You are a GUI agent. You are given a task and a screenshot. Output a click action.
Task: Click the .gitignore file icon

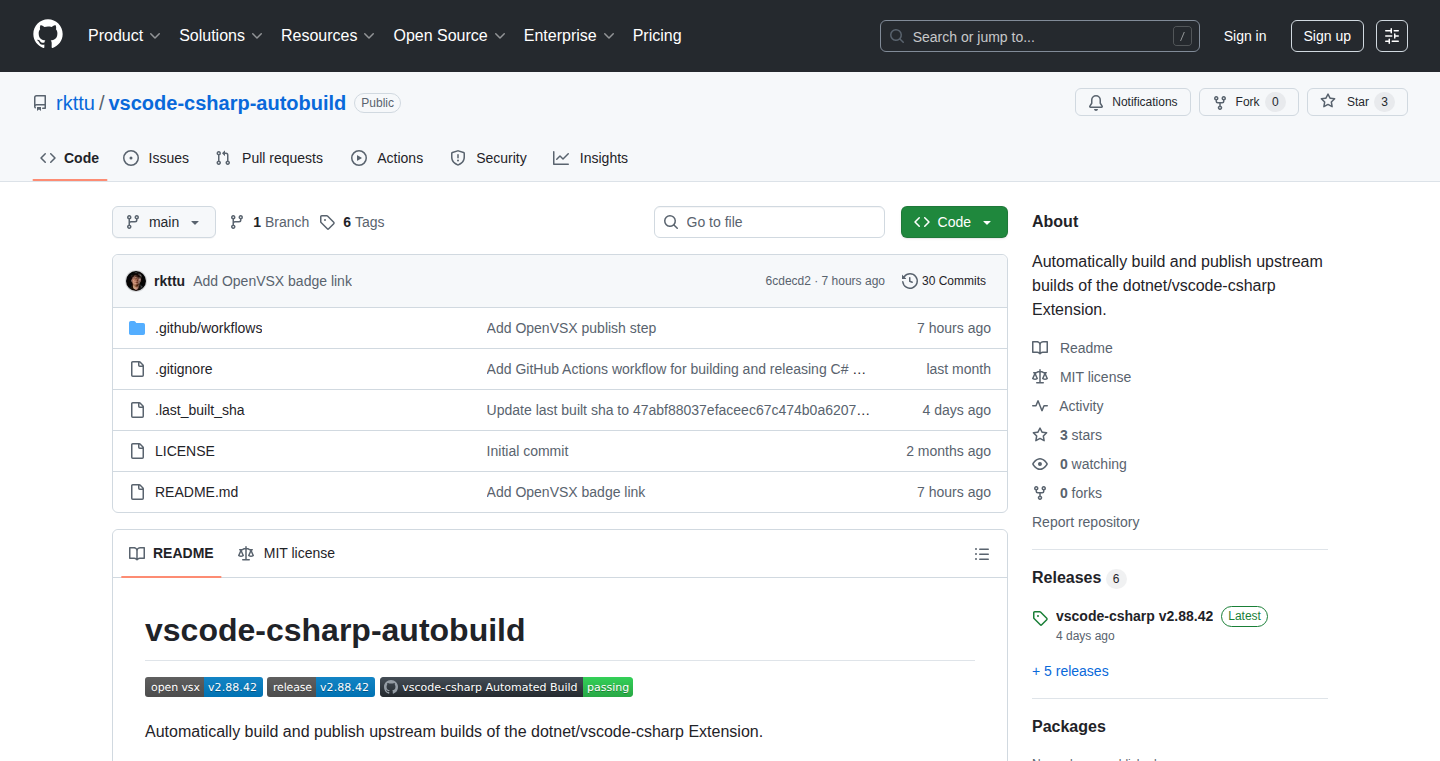coord(137,369)
